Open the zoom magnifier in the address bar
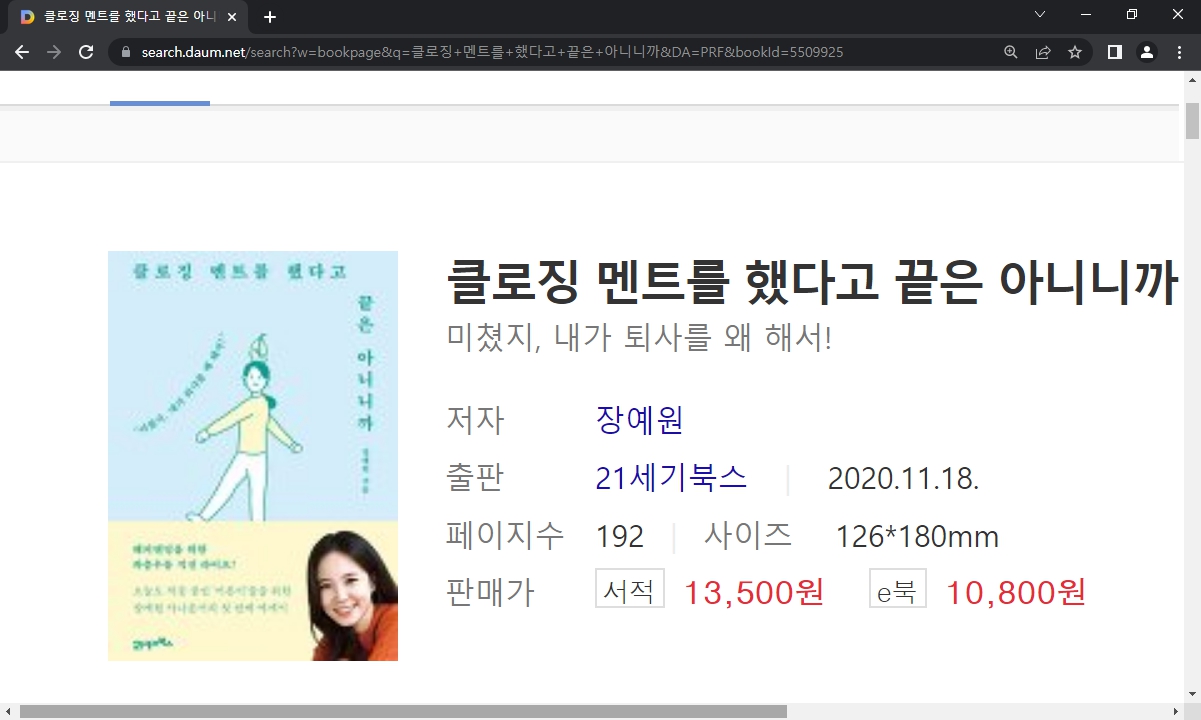 (x=1011, y=52)
